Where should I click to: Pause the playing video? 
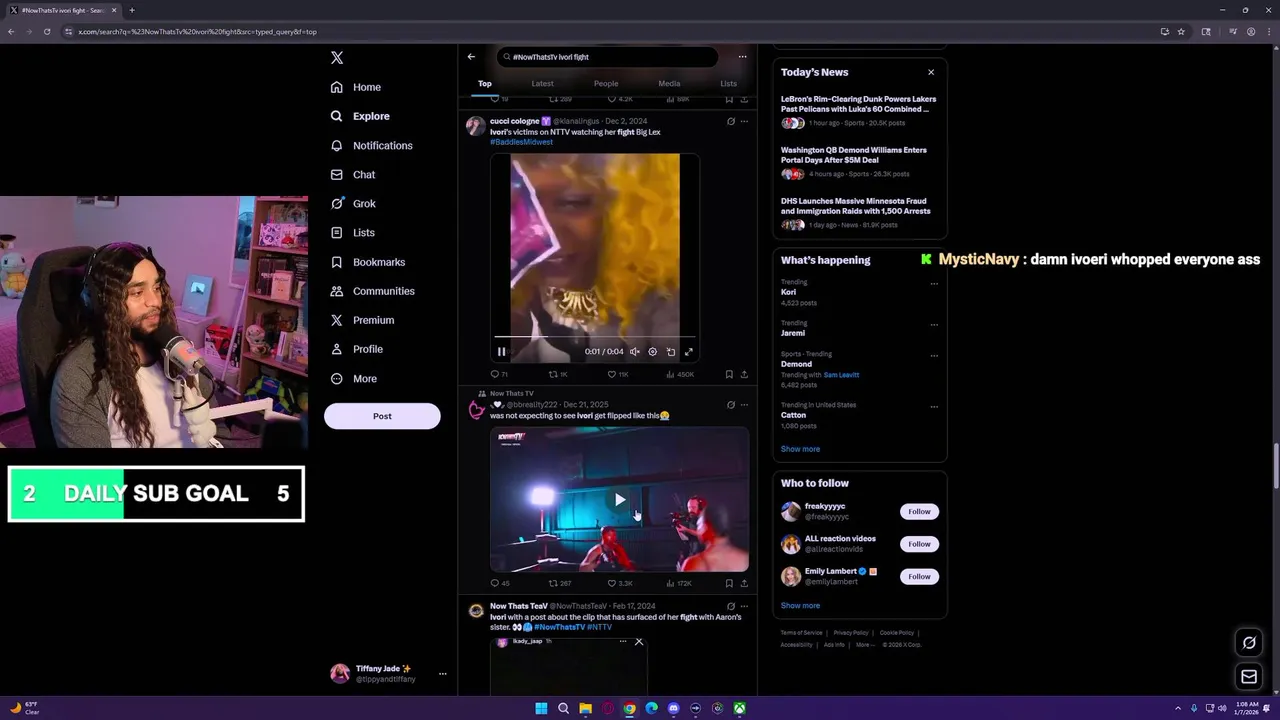click(x=501, y=352)
